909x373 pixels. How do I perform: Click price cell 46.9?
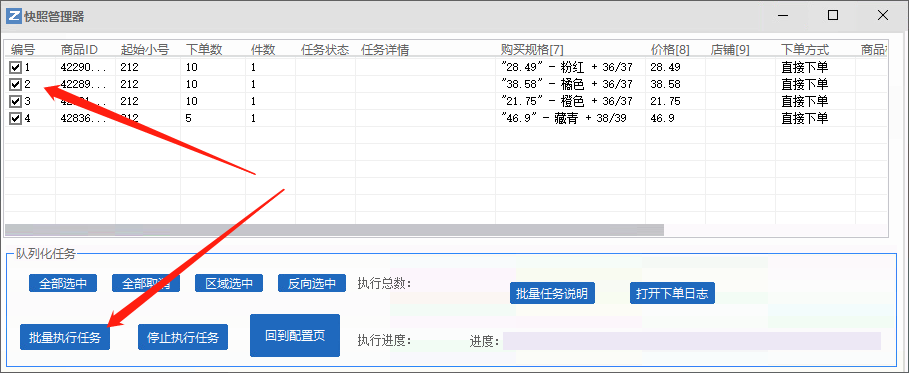pyautogui.click(x=663, y=118)
